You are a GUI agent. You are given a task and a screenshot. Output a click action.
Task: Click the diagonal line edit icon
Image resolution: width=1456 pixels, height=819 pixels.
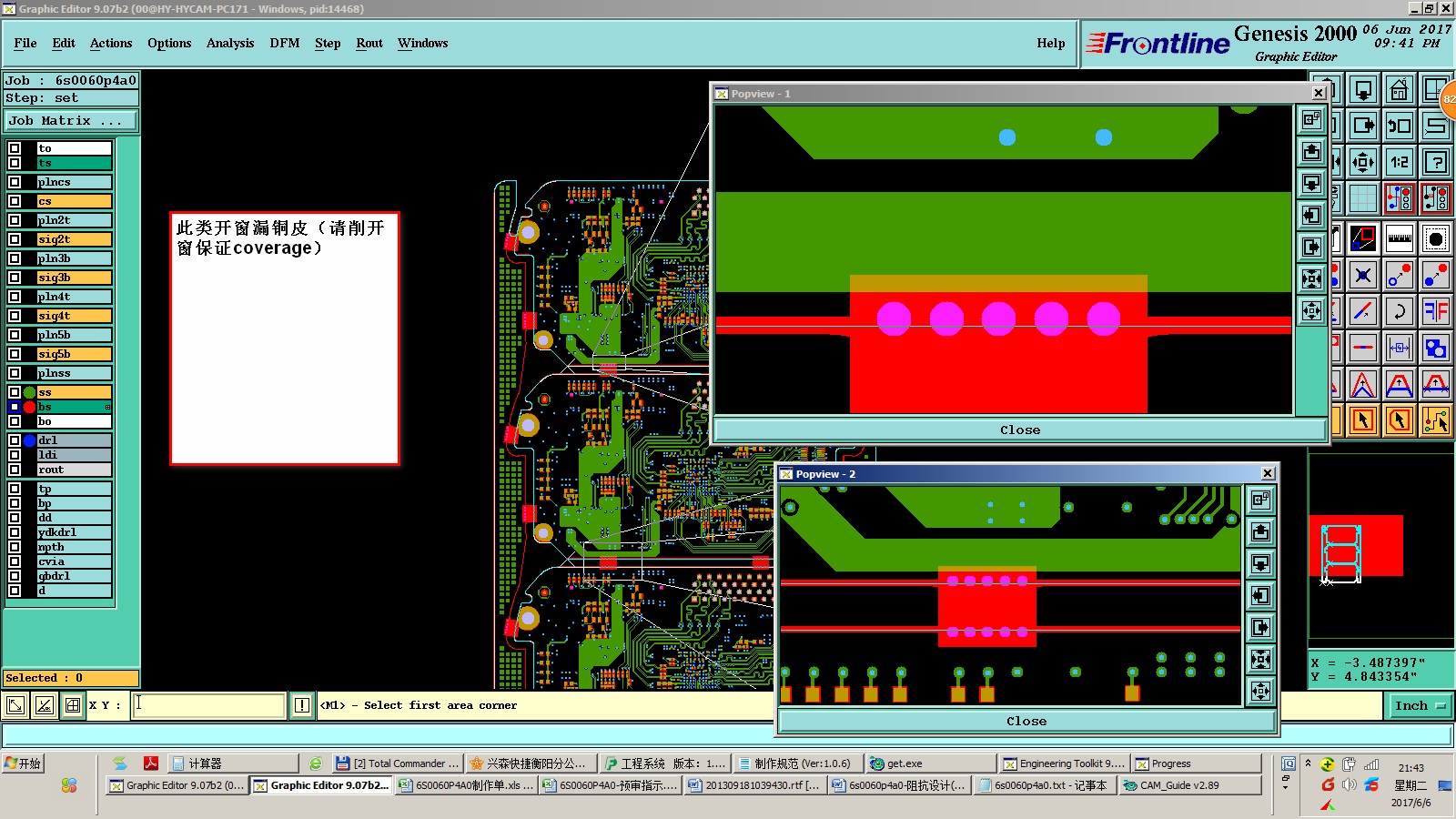click(x=1362, y=311)
